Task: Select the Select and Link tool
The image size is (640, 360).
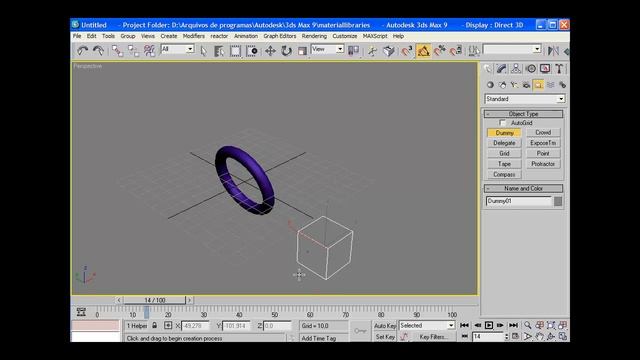Action: click(x=118, y=51)
